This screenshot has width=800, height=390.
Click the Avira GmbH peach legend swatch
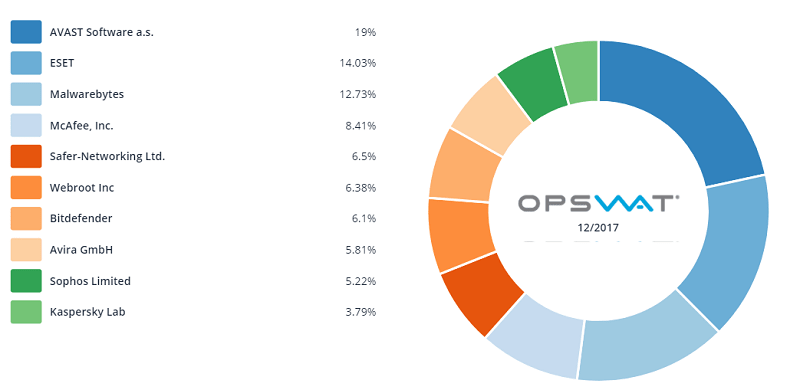click(26, 250)
